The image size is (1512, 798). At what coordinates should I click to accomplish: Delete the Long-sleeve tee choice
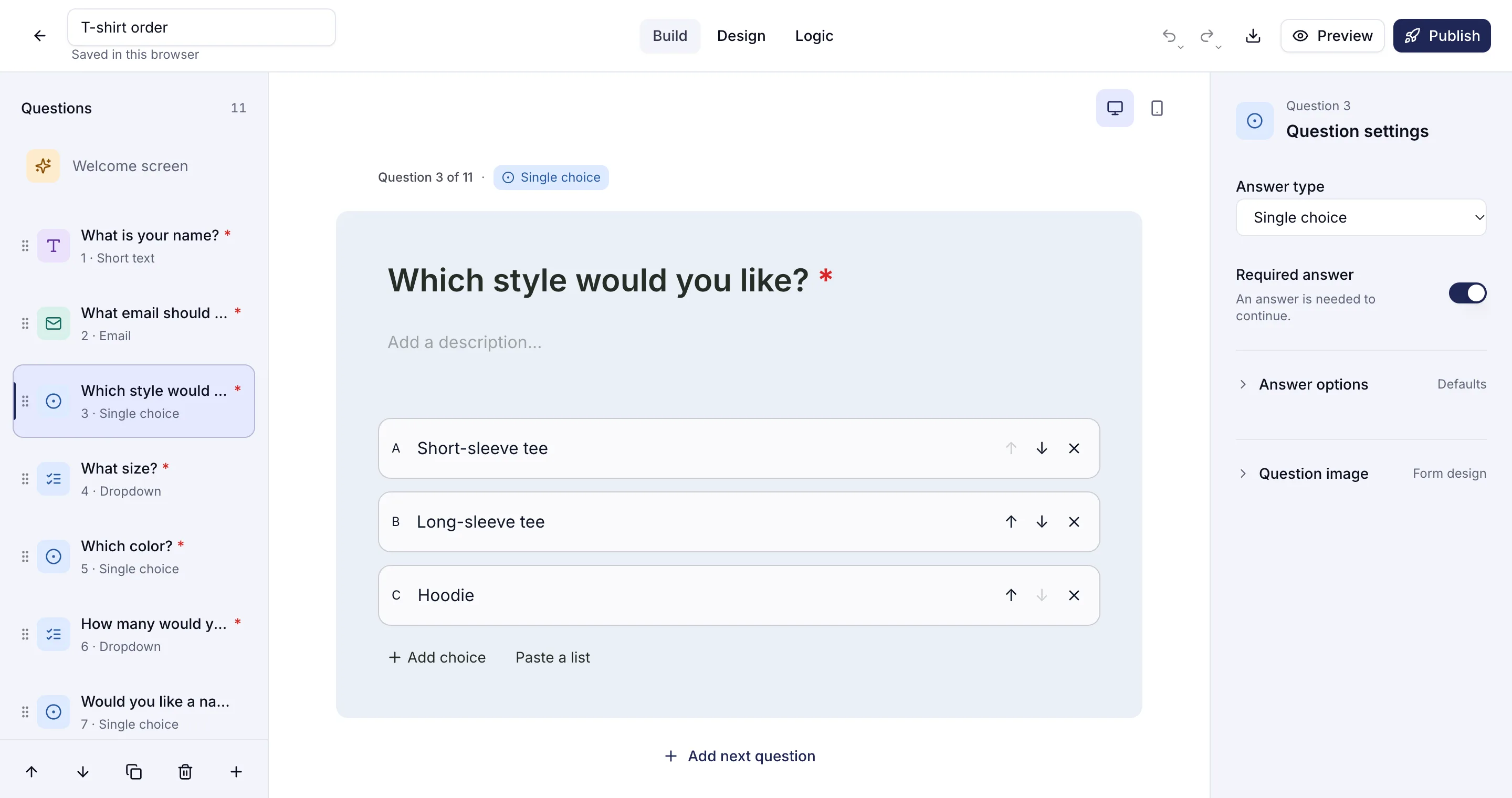click(1074, 522)
